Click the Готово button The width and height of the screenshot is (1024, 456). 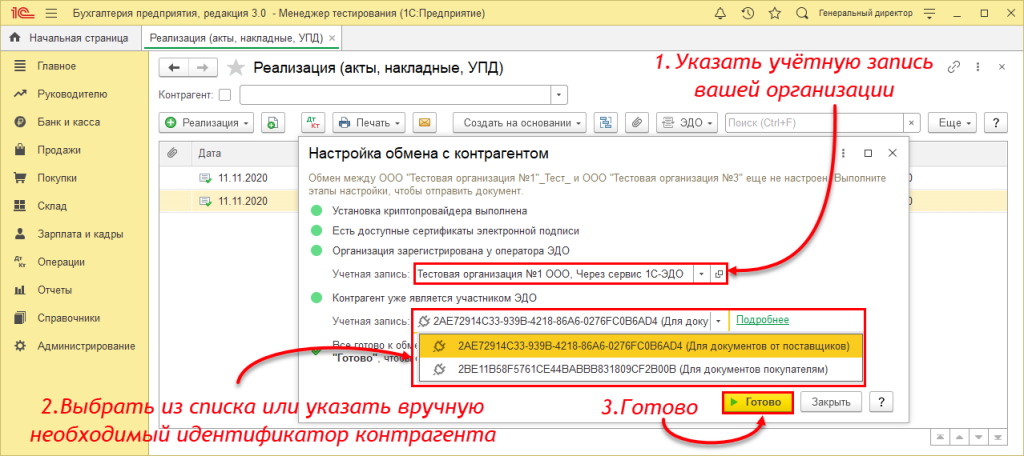point(758,402)
